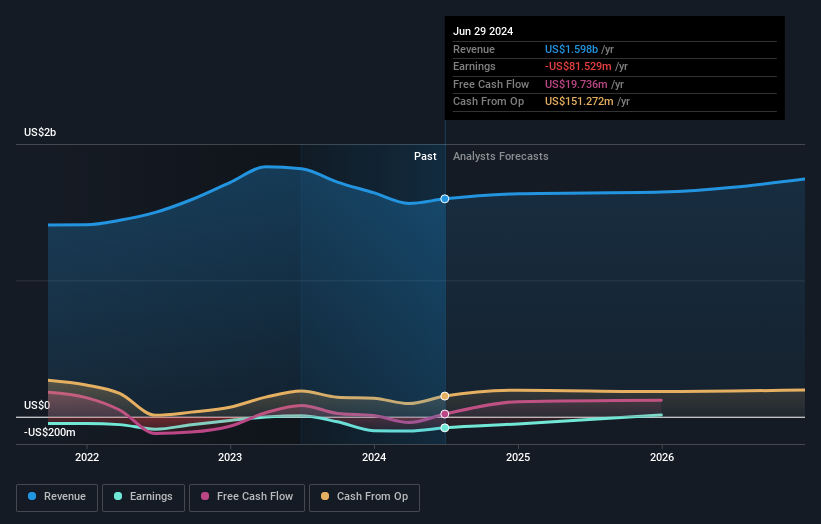821x524 pixels.
Task: Click the US$2b y-axis label
Action: 40,132
